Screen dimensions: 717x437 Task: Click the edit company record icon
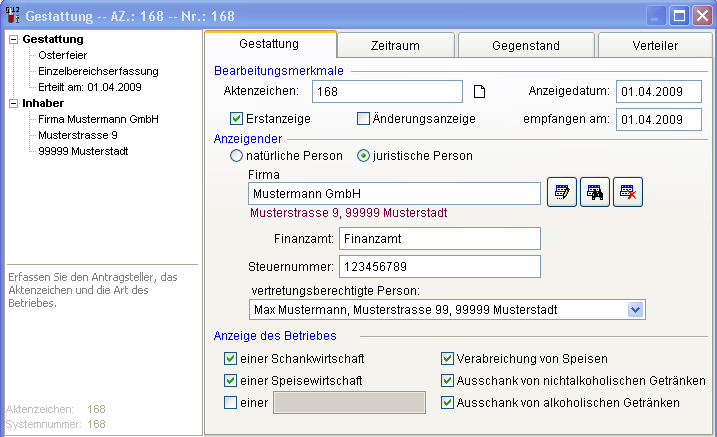pos(563,194)
